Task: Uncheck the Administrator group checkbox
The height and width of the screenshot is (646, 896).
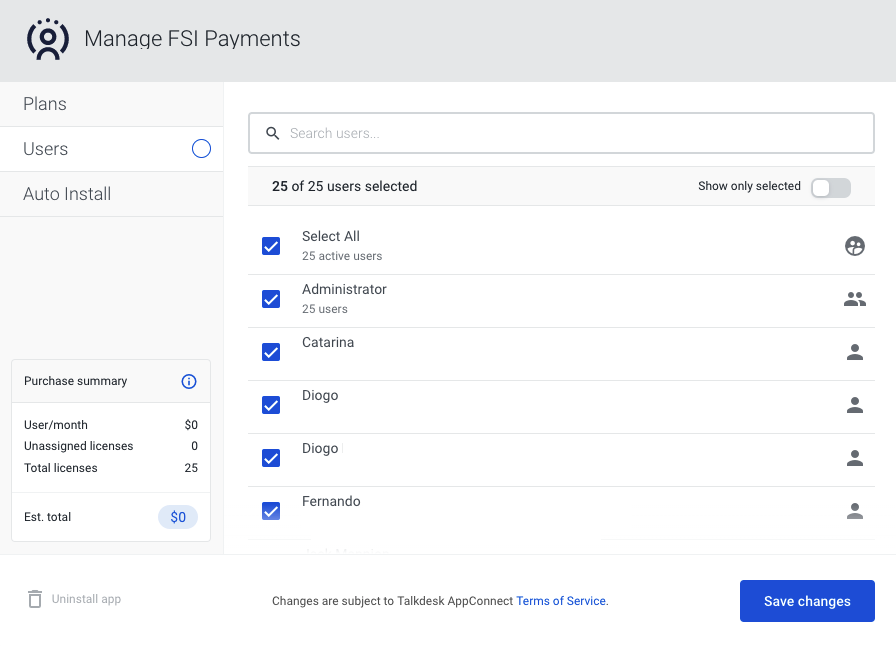Action: 271,299
